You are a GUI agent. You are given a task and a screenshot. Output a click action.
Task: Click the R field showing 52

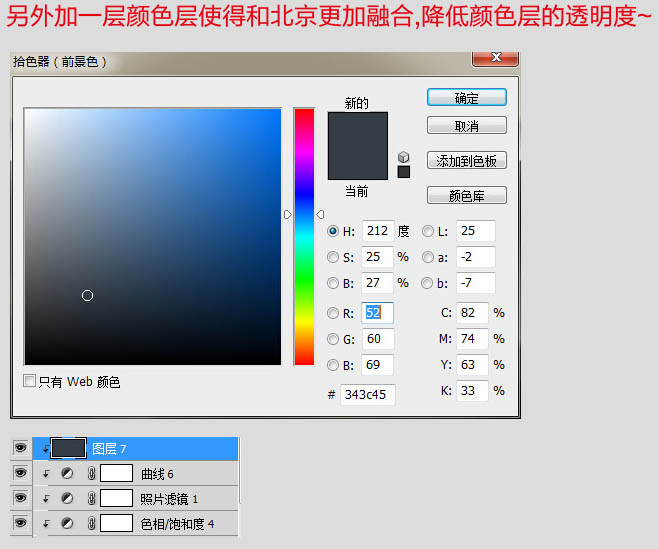pos(378,313)
